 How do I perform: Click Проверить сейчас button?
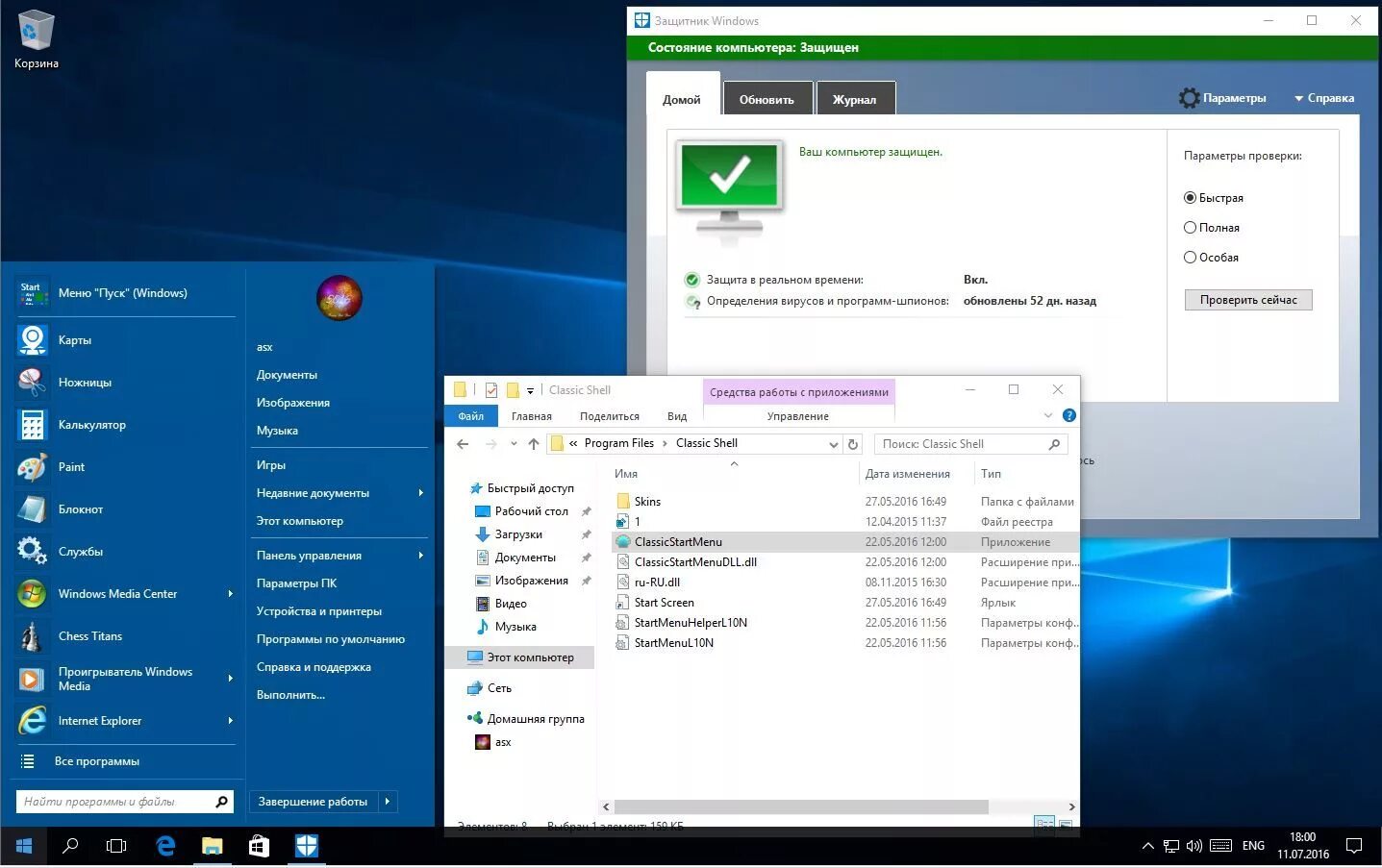click(1248, 300)
